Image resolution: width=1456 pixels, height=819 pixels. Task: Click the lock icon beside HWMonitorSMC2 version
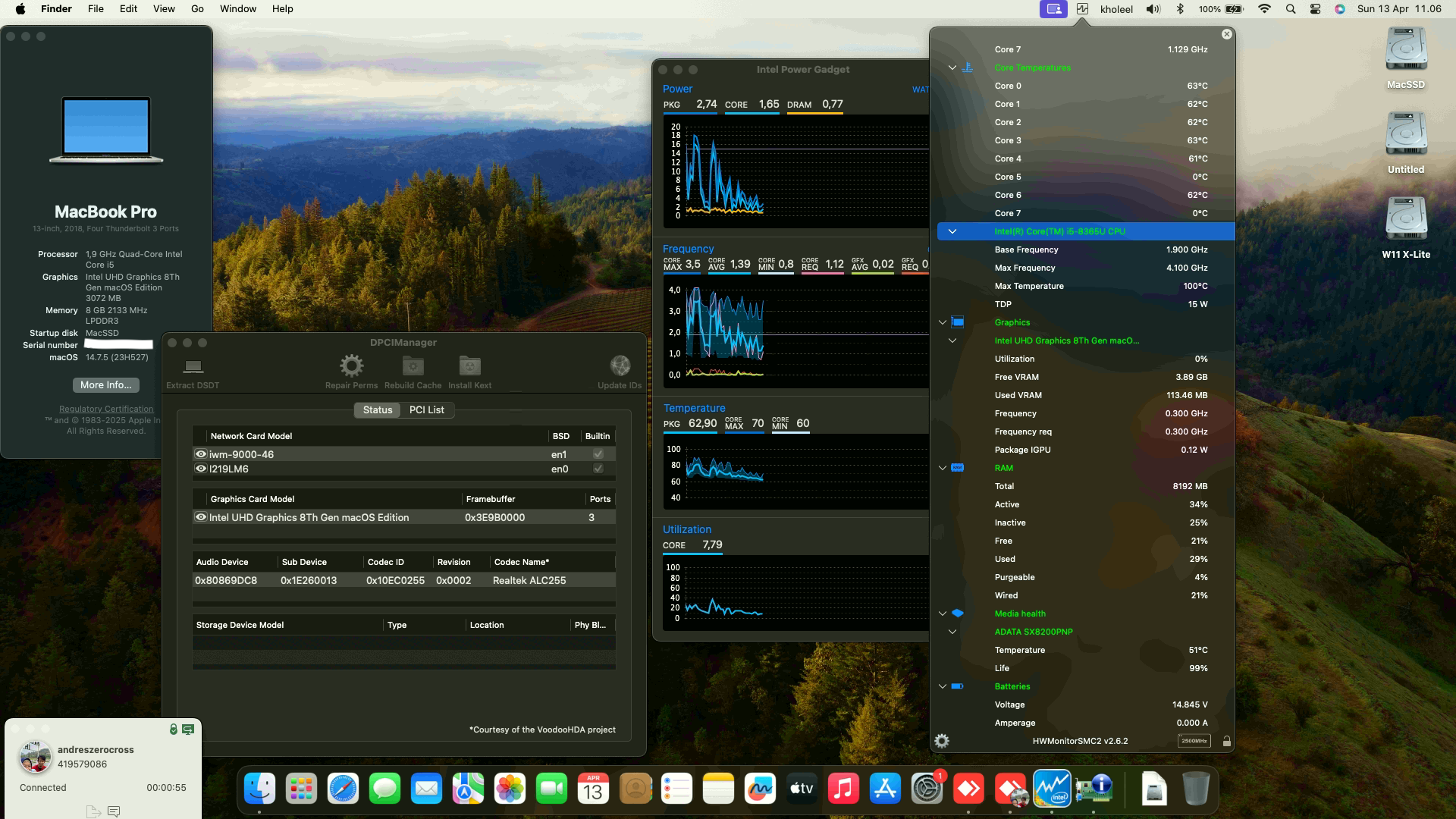pyautogui.click(x=1226, y=741)
